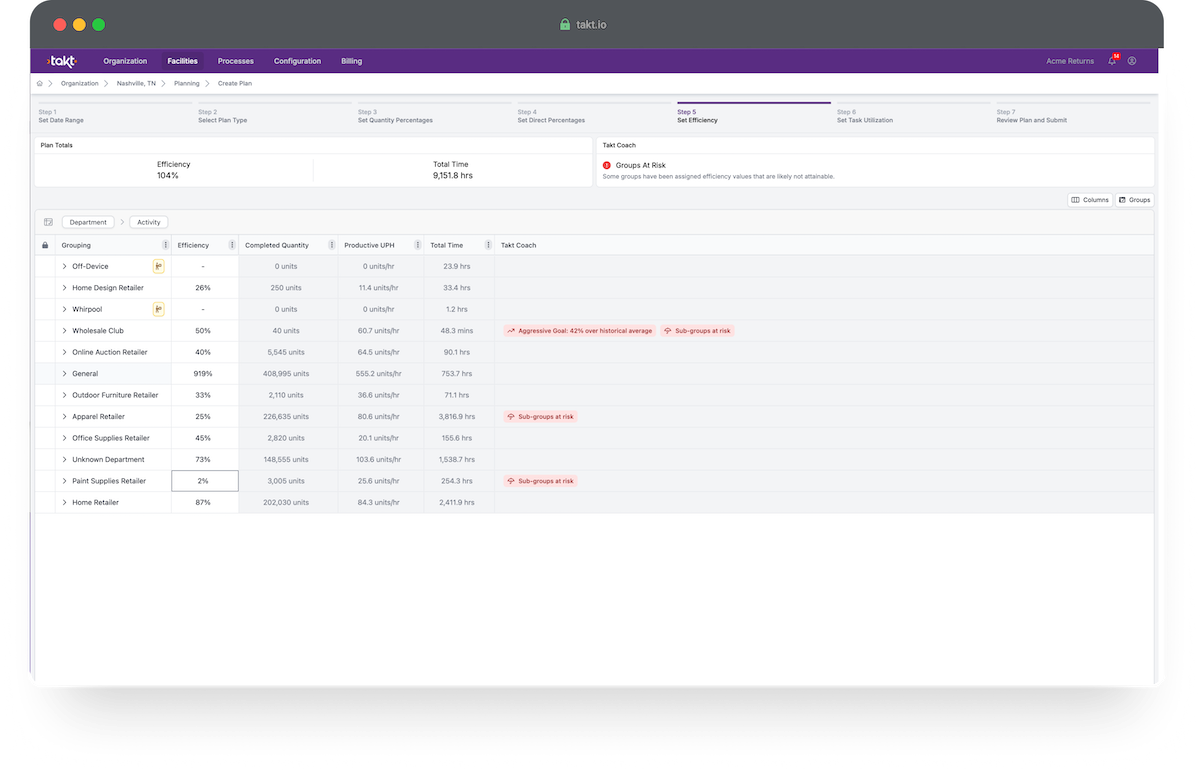Click the yellow badge icon on Off-Device row
Image resolution: width=1200 pixels, height=771 pixels.
(158, 266)
